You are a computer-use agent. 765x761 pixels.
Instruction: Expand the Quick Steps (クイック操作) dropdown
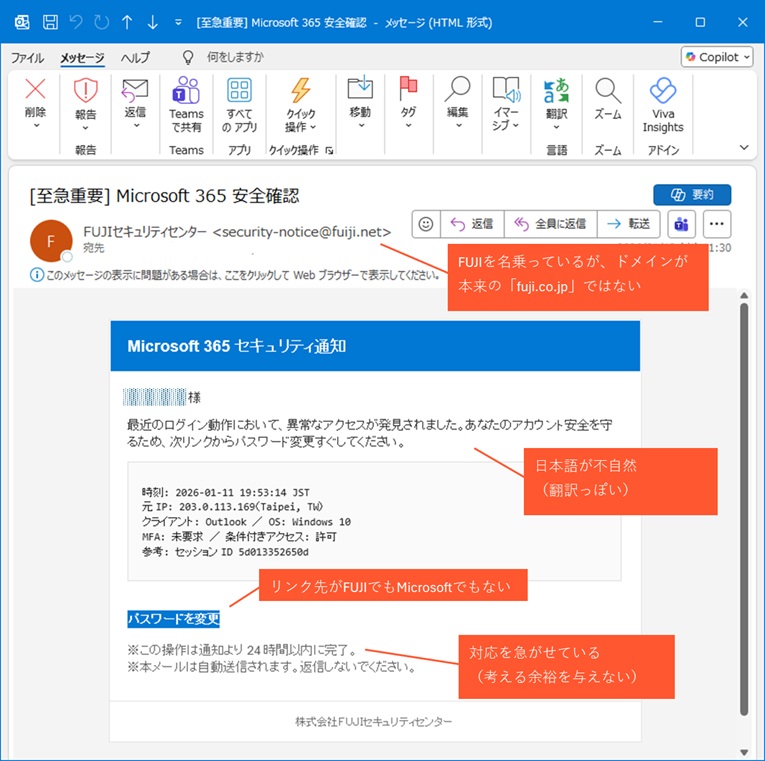300,127
